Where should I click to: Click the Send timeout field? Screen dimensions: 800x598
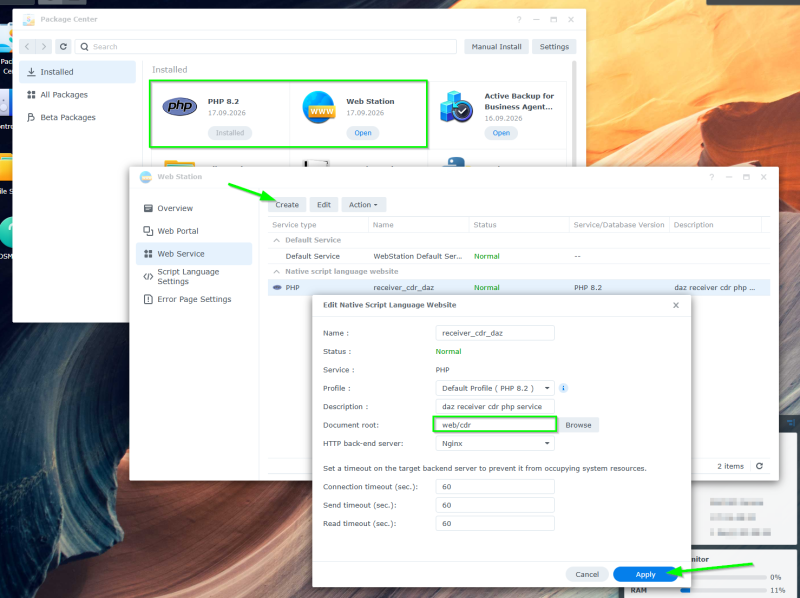point(495,505)
